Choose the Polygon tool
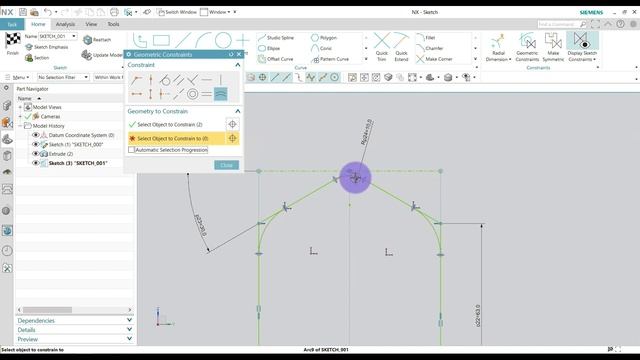 (324, 38)
